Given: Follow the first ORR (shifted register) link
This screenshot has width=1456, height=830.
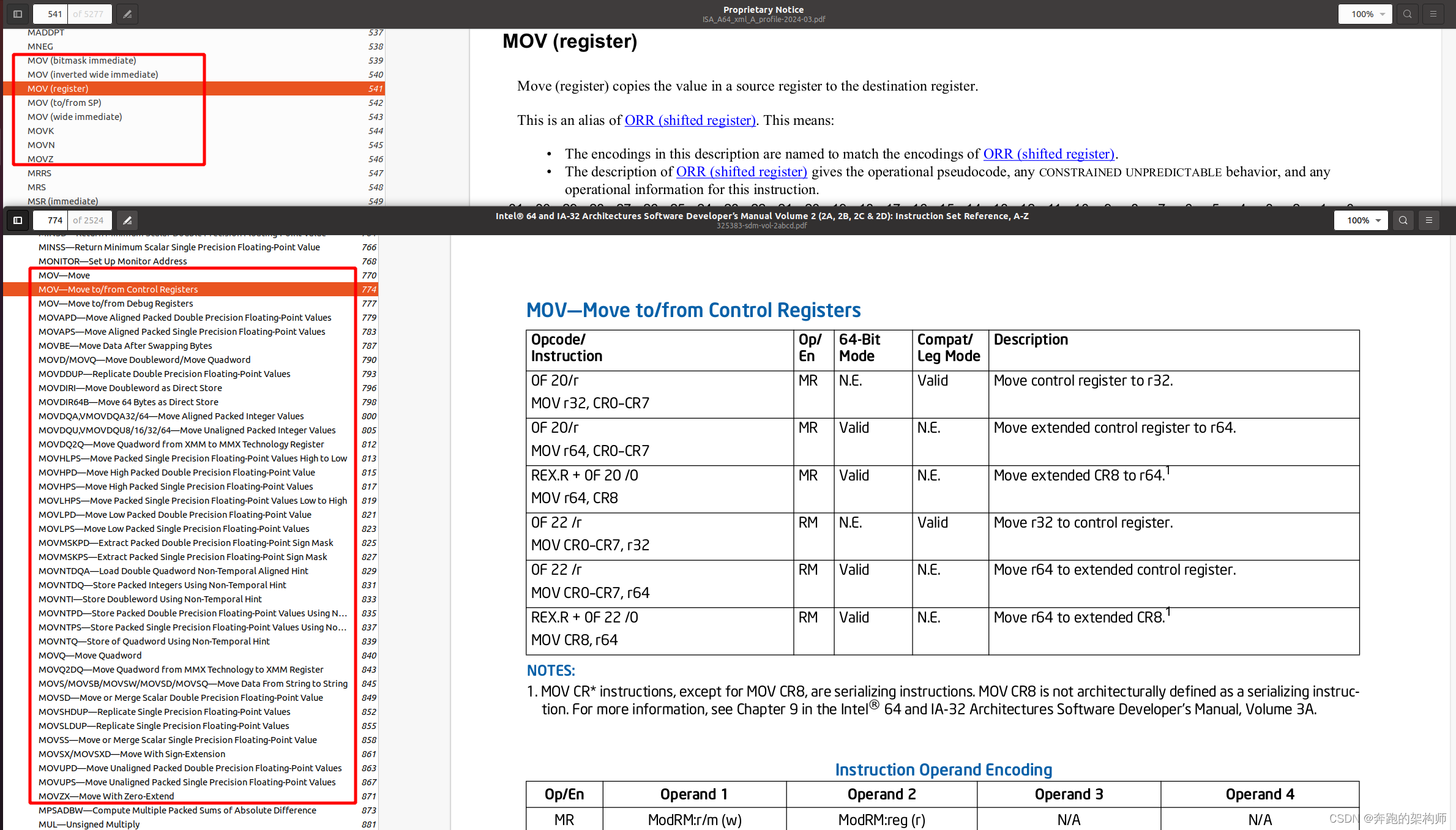Looking at the screenshot, I should tap(690, 120).
